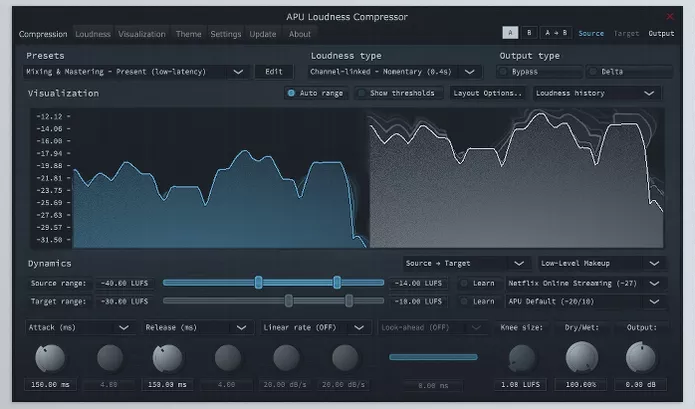
Task: Click the preset Edit button
Action: pos(273,72)
